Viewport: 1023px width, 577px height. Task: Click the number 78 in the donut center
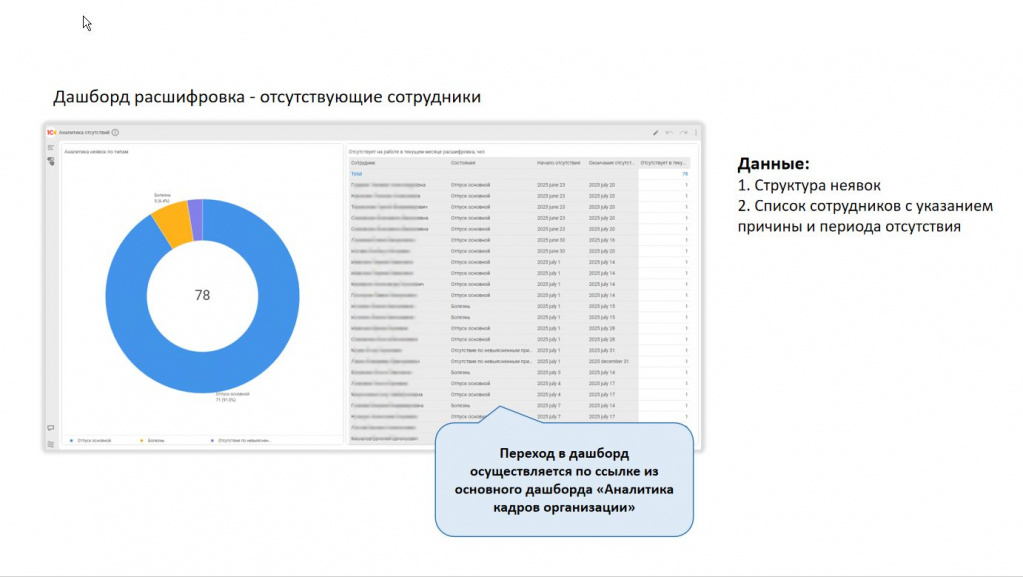pos(202,296)
